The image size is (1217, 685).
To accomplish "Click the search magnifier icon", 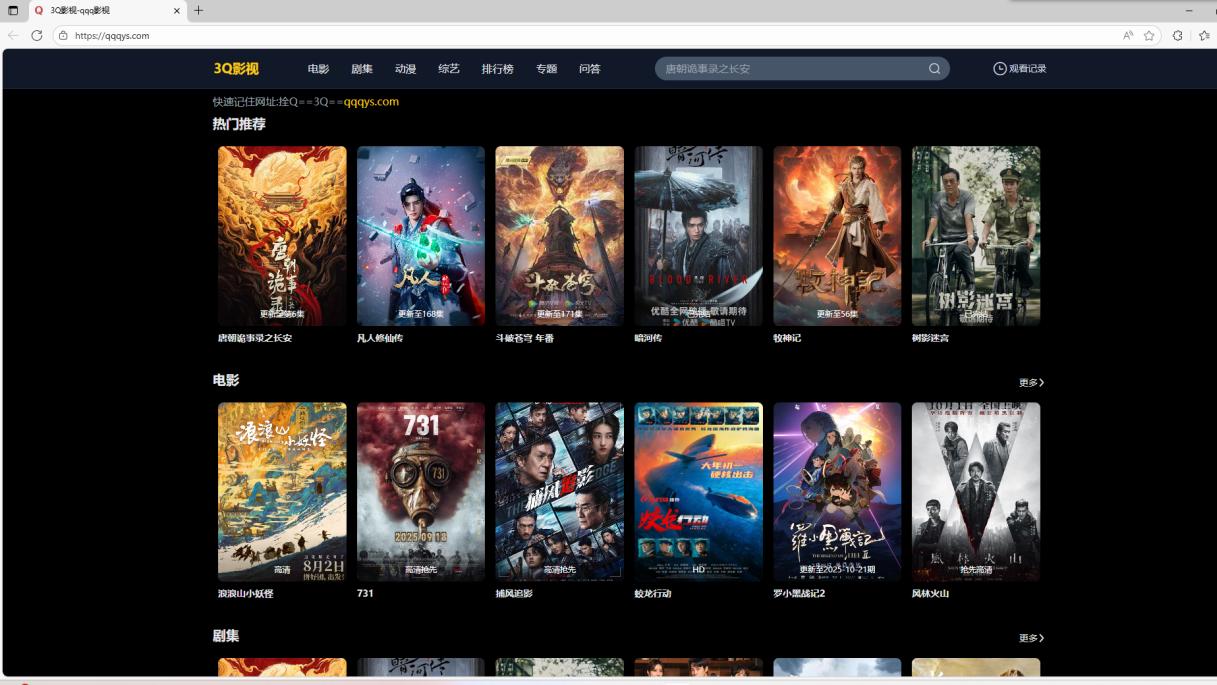I will (x=934, y=69).
